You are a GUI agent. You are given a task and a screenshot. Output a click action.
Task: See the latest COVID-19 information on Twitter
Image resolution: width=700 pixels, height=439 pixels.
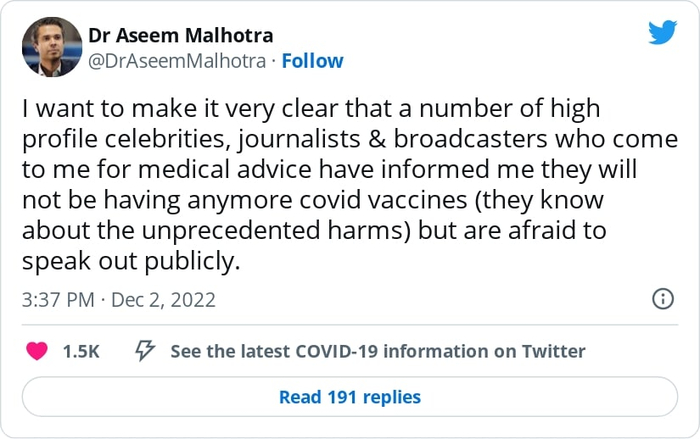point(377,351)
